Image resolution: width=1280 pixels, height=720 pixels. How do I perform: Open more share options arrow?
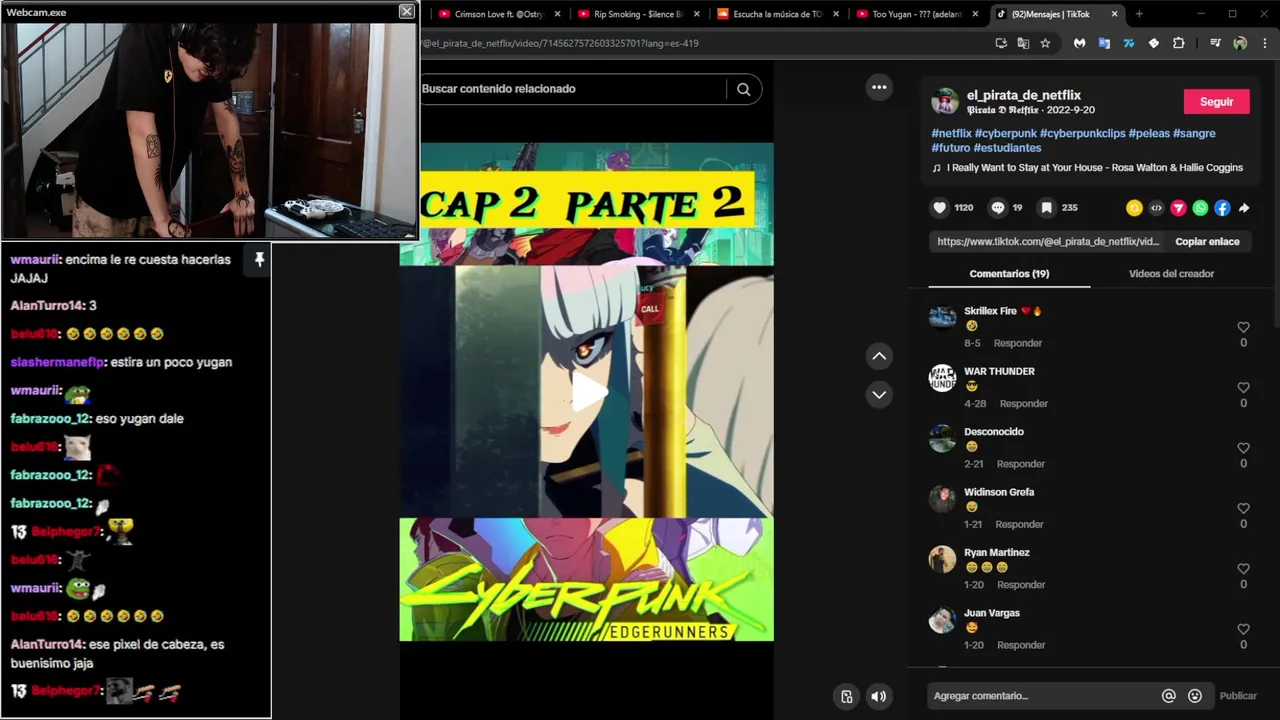click(1244, 208)
